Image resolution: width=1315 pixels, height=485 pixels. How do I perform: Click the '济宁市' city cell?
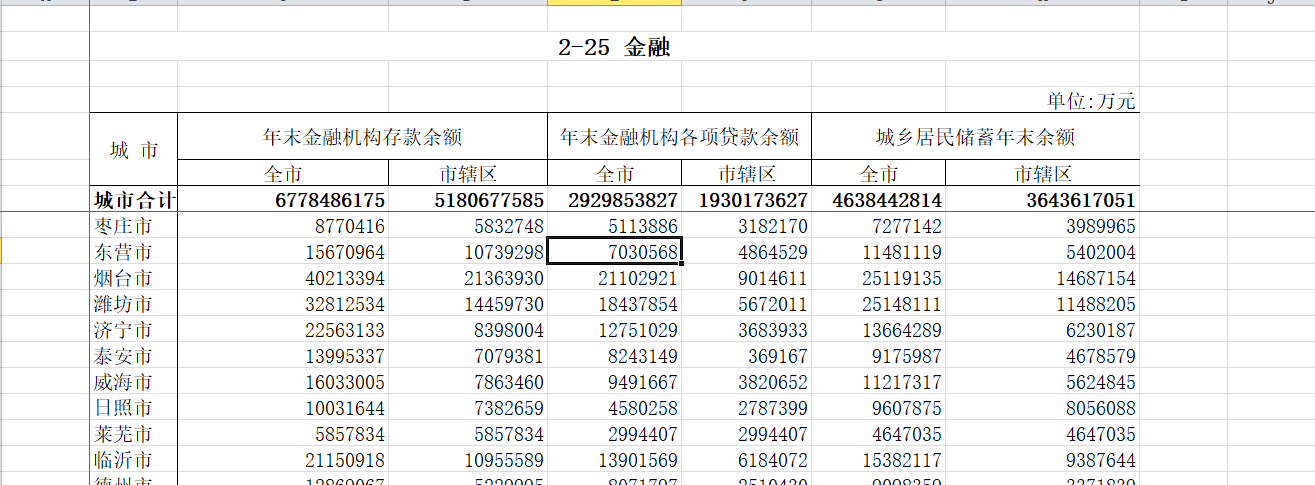134,330
